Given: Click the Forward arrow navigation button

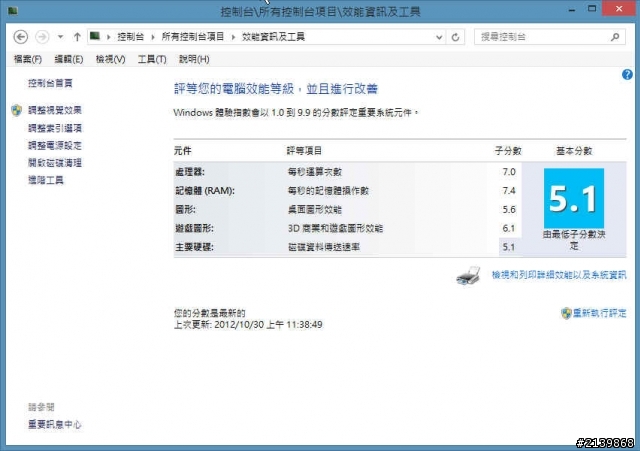Looking at the screenshot, I should pyautogui.click(x=42, y=37).
